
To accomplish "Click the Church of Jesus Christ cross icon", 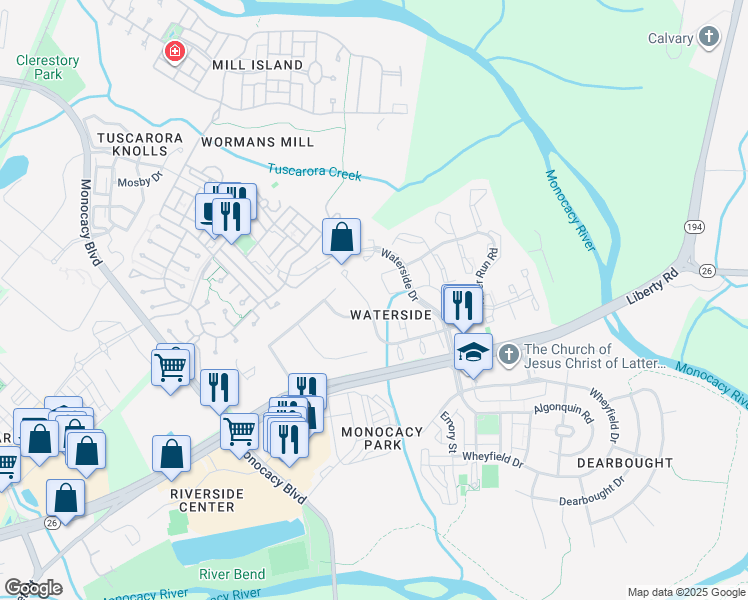I will pyautogui.click(x=509, y=355).
